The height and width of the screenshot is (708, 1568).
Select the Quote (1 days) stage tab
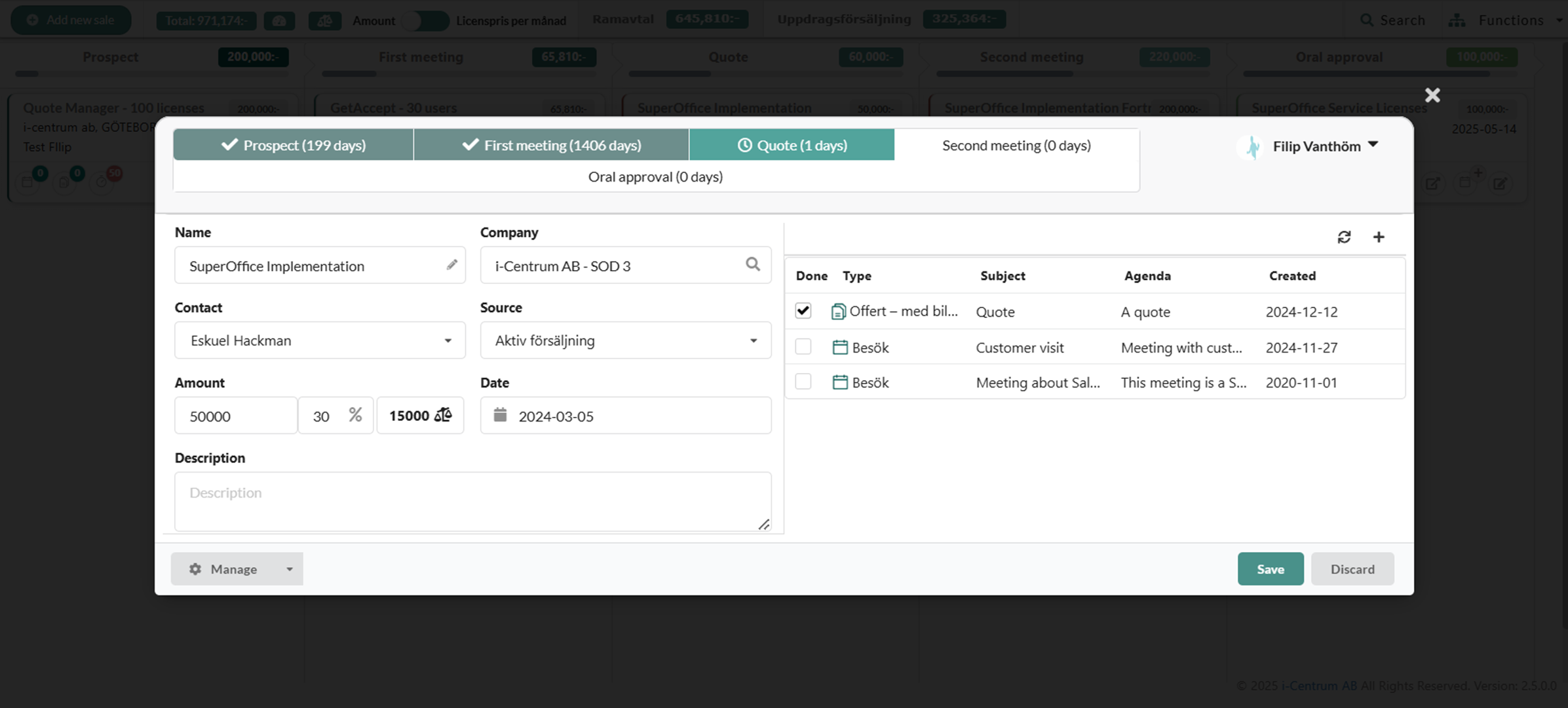click(792, 145)
